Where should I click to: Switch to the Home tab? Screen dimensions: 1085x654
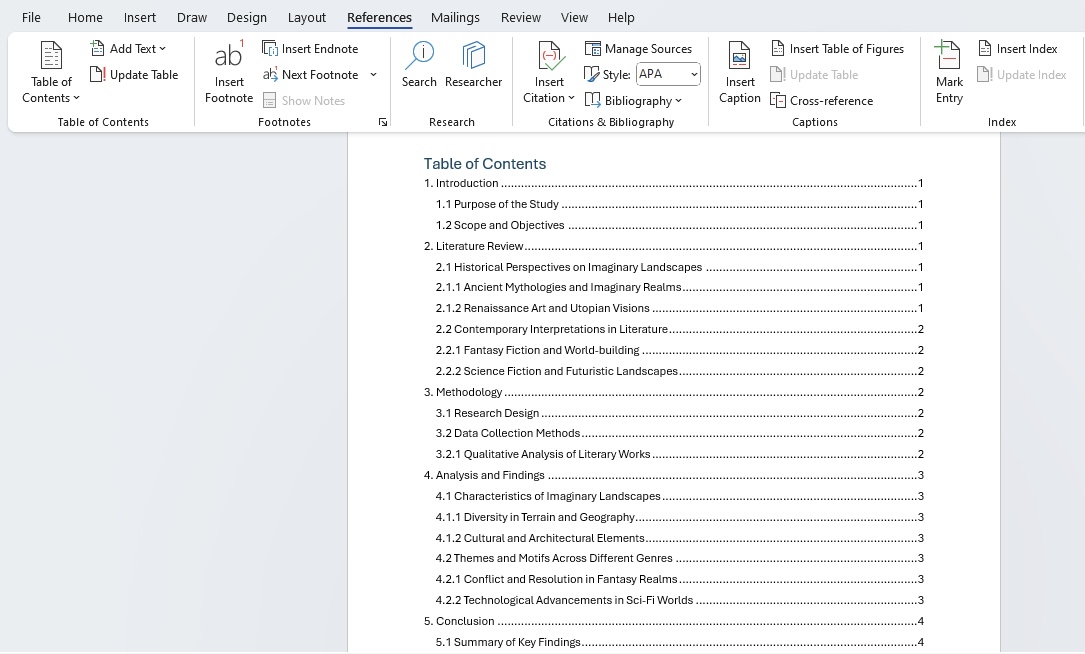[85, 17]
